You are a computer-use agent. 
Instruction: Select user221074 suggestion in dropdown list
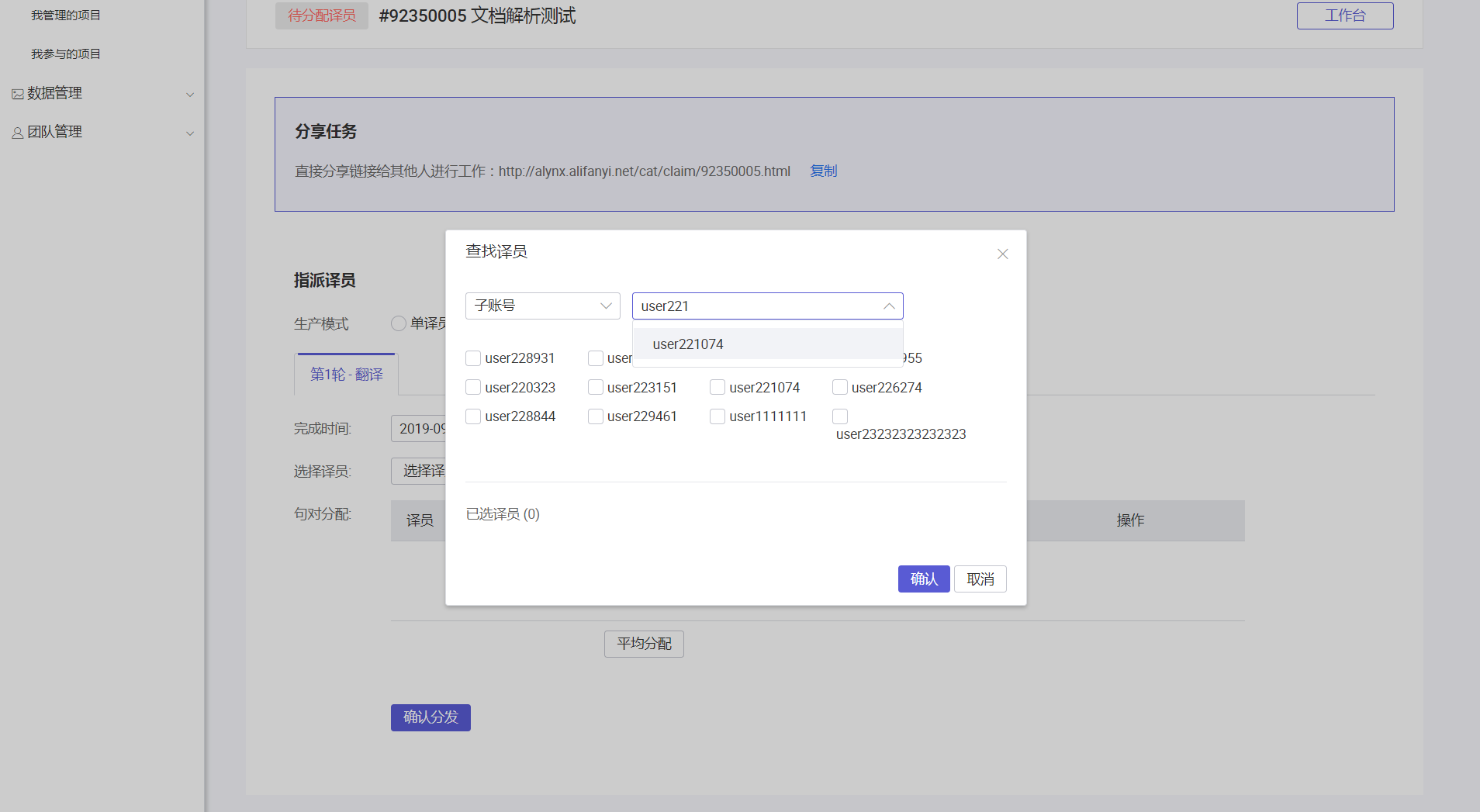(x=768, y=344)
